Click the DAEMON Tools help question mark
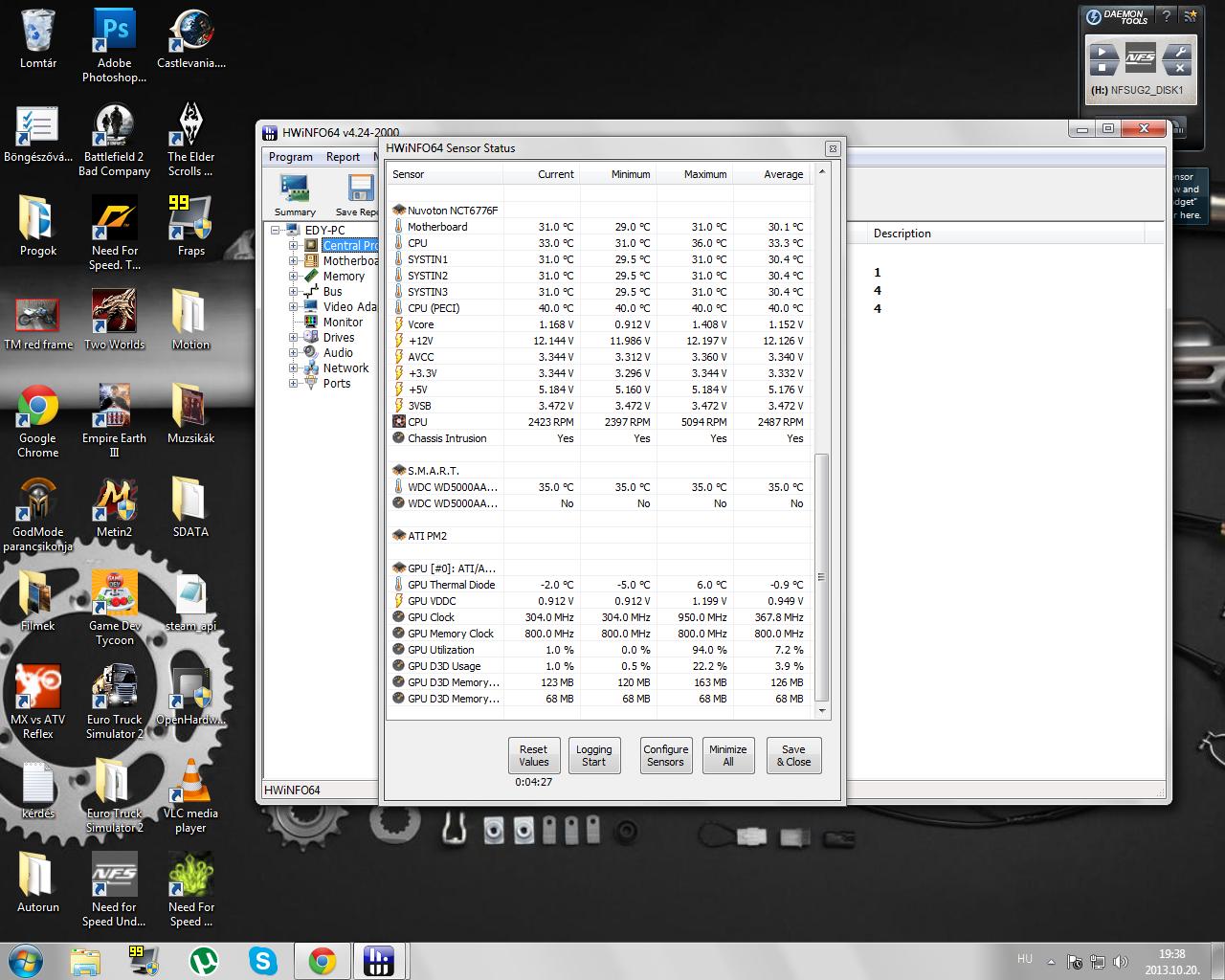 tap(1166, 15)
